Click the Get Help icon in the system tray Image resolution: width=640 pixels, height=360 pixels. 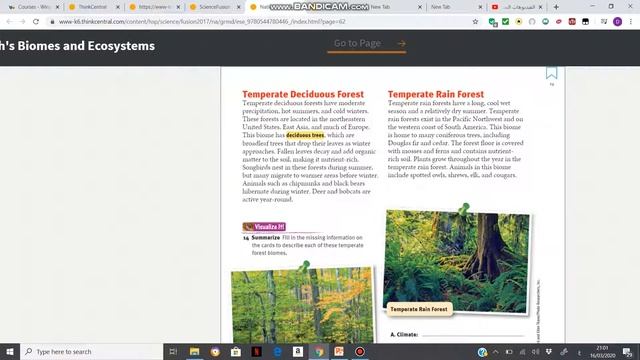482,351
